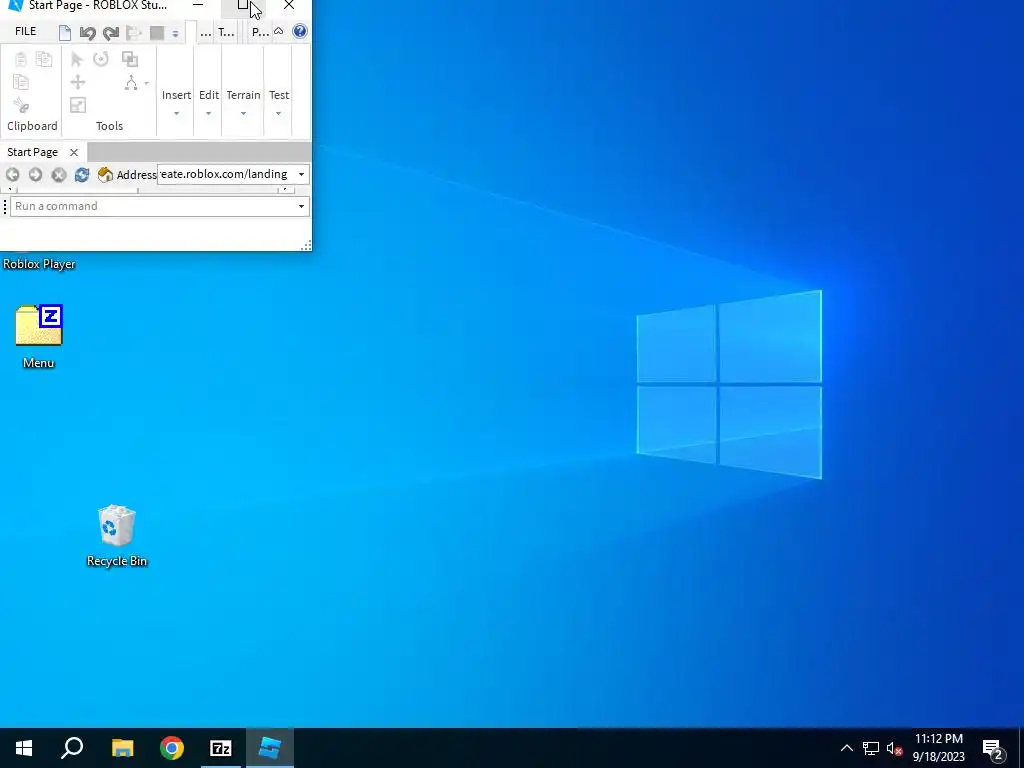
Task: Open the Address history dropdown arrow
Action: [x=301, y=174]
